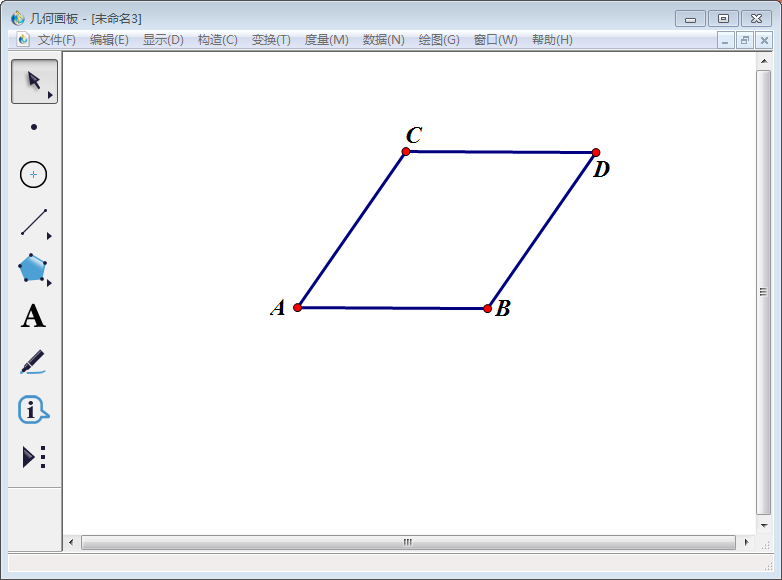Click label B of the parallelogram
Image resolution: width=782 pixels, height=580 pixels.
503,308
